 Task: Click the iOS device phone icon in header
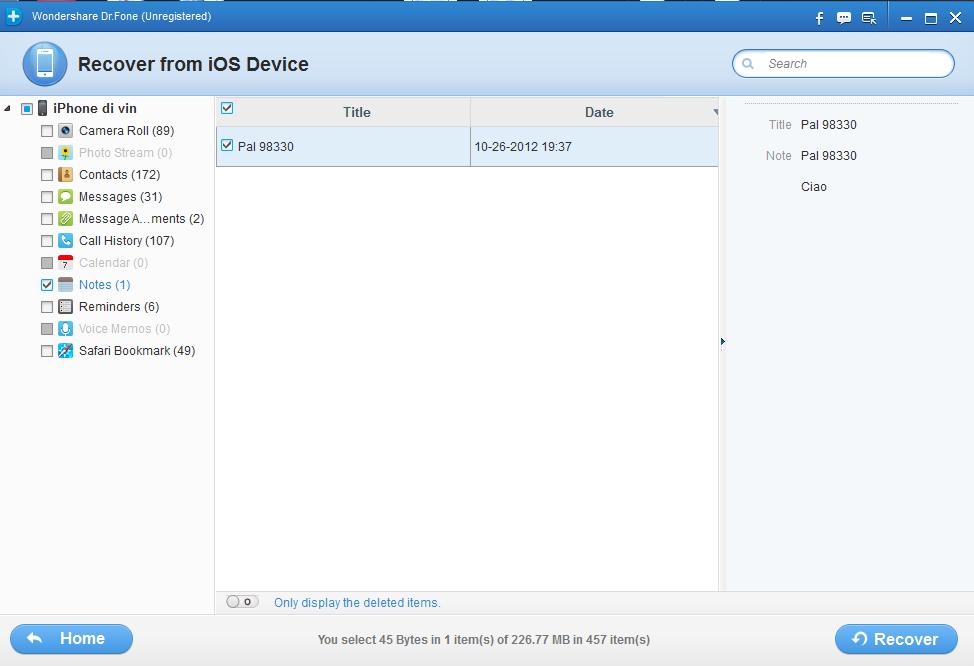tap(45, 64)
